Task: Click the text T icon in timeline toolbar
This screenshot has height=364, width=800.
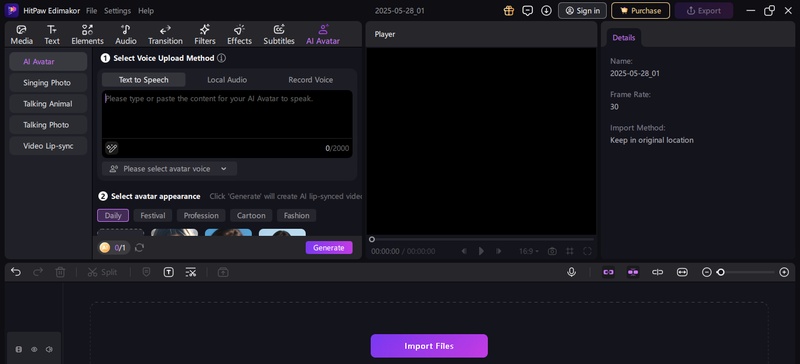Action: [x=168, y=272]
